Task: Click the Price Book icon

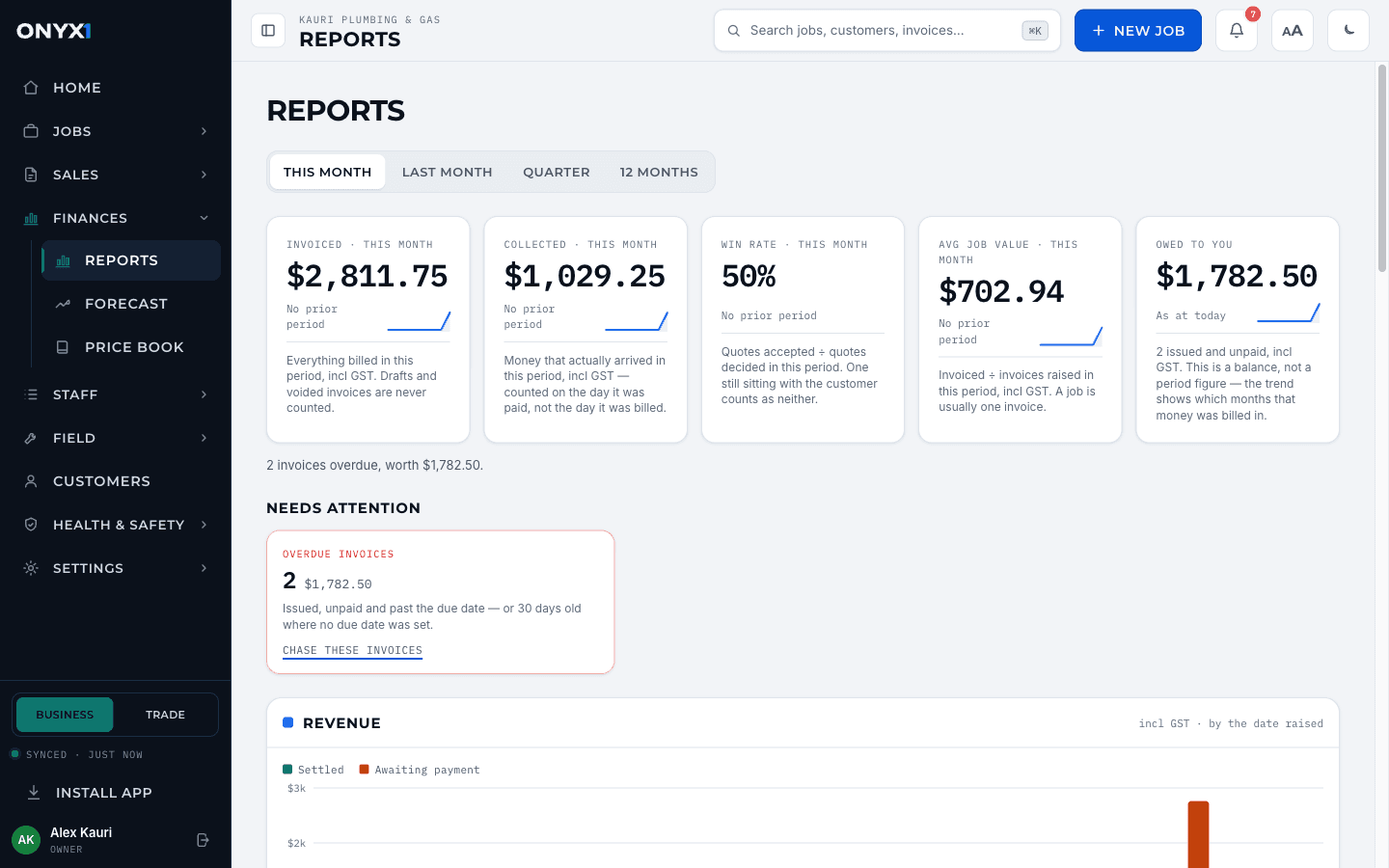Action: click(63, 347)
